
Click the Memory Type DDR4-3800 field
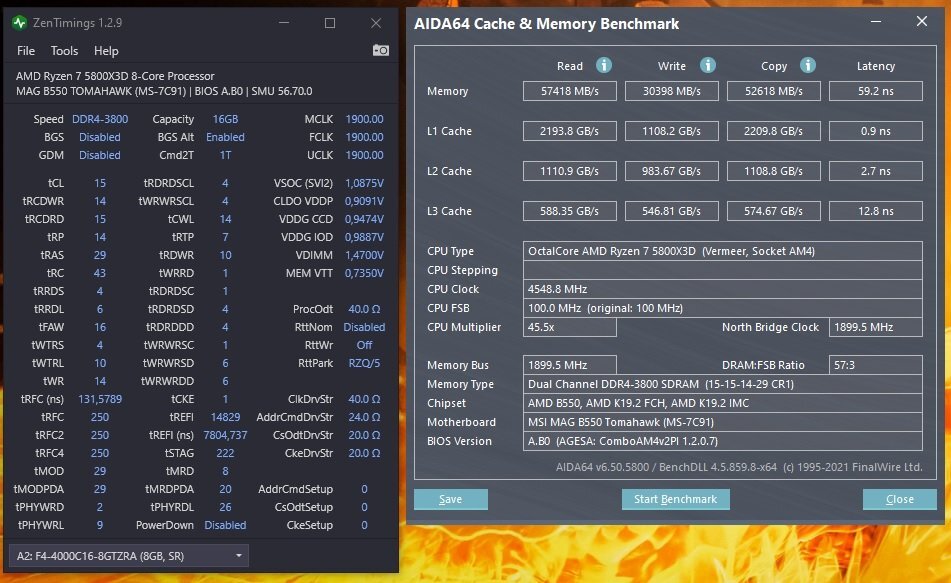pos(723,384)
